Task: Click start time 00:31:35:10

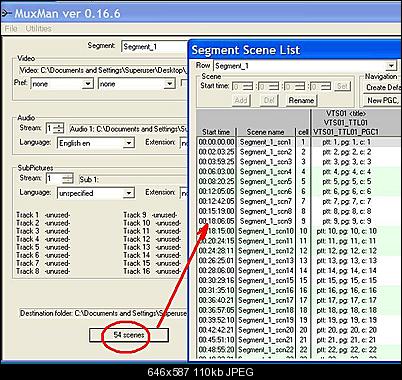Action: coord(216,290)
